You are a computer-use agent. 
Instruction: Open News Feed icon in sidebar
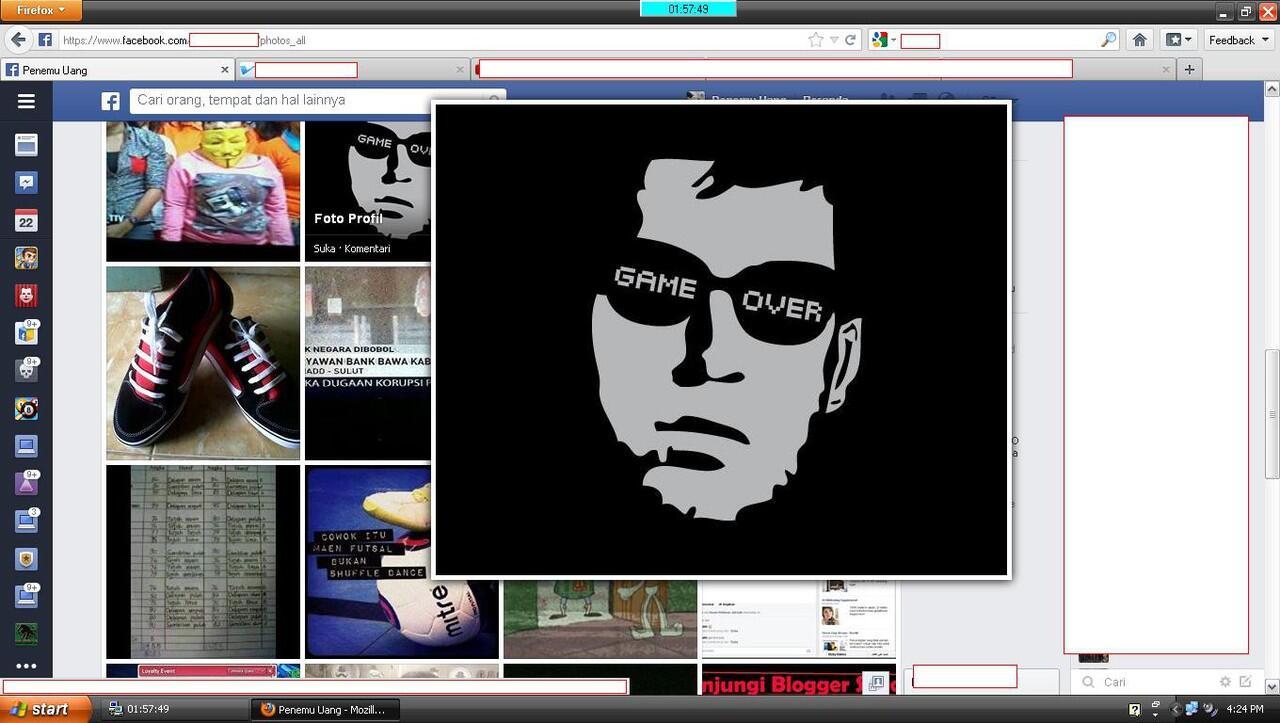click(26, 145)
